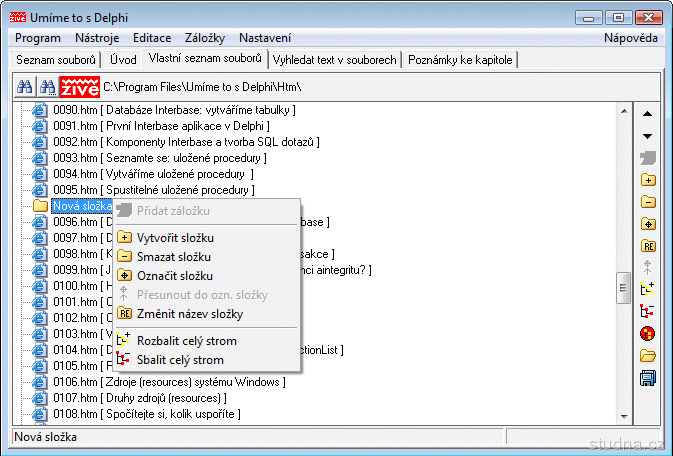The width and height of the screenshot is (673, 456).
Task: Click create folder plus icon in right toolbar
Action: [x=648, y=180]
